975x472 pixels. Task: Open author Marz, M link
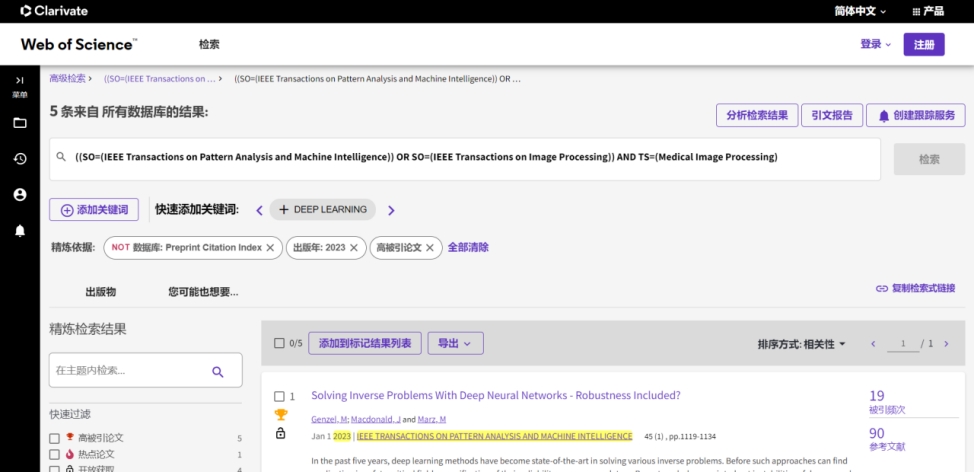tap(432, 419)
